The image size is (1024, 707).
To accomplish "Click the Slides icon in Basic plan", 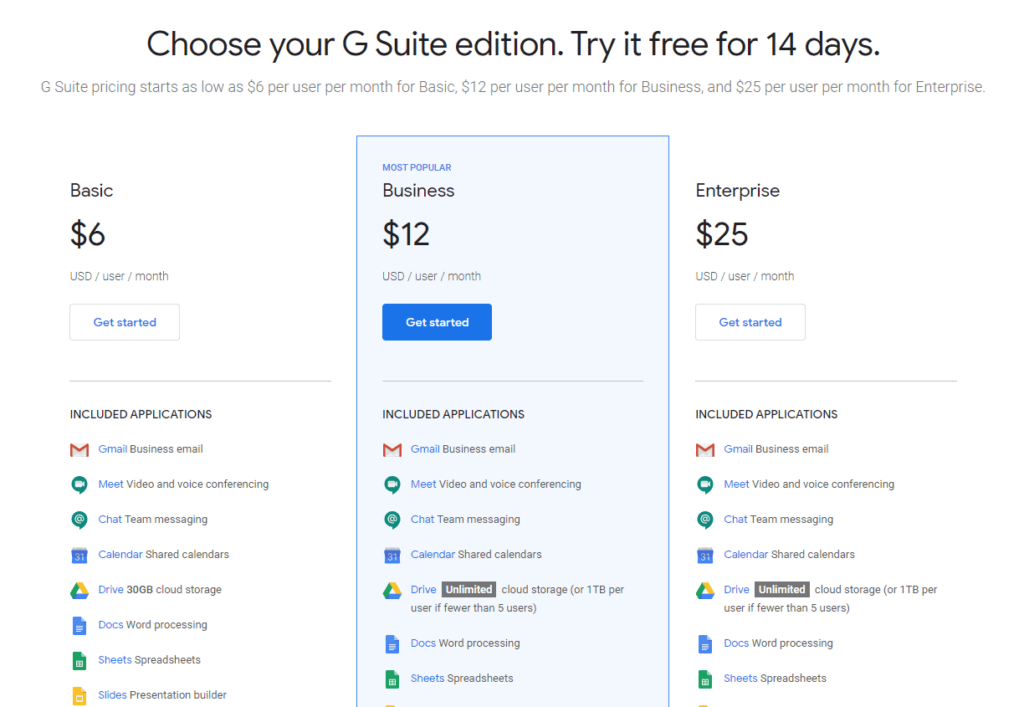I will click(79, 696).
